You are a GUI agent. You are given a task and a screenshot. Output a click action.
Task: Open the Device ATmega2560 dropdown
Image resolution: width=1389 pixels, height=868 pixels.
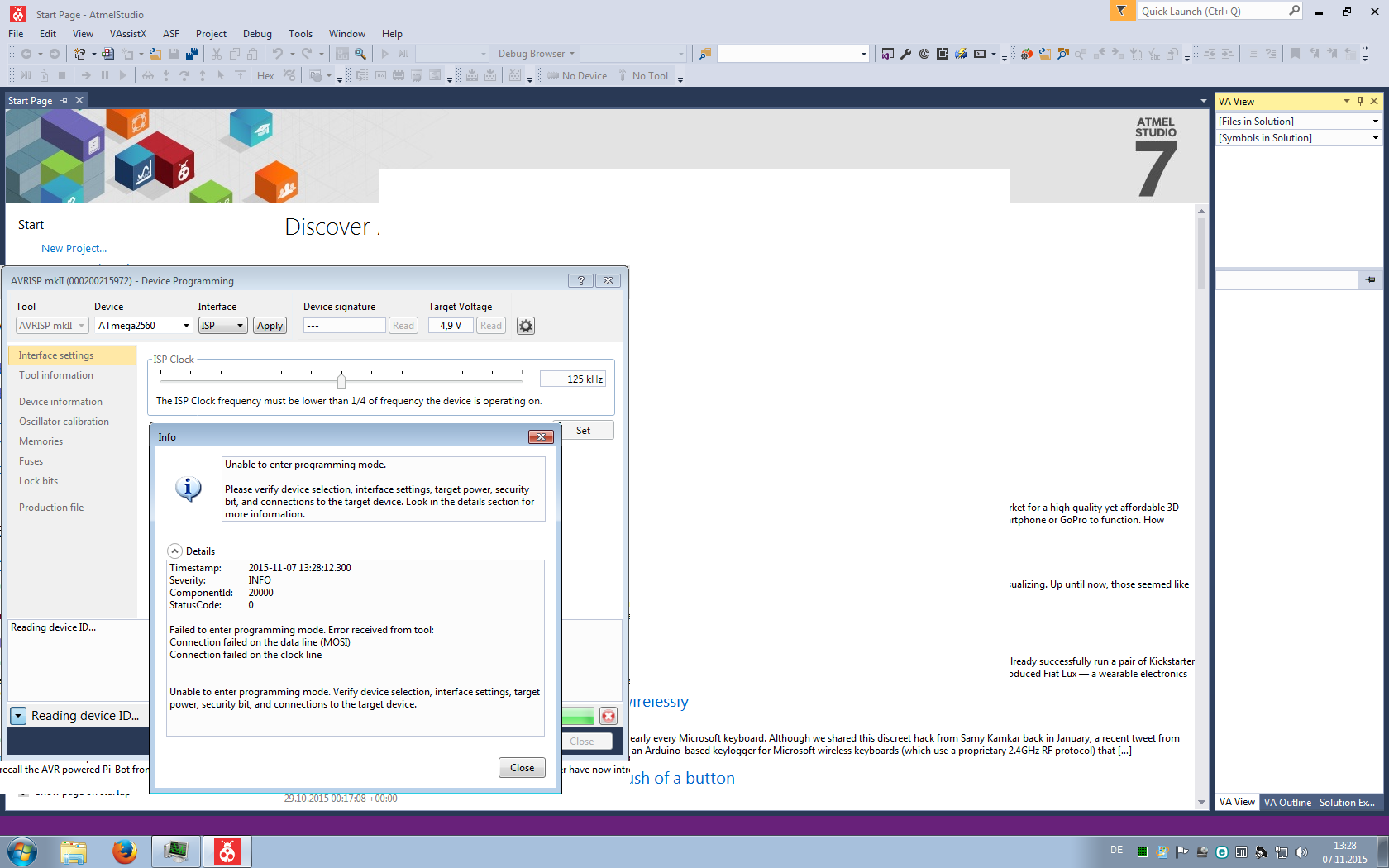pos(187,326)
